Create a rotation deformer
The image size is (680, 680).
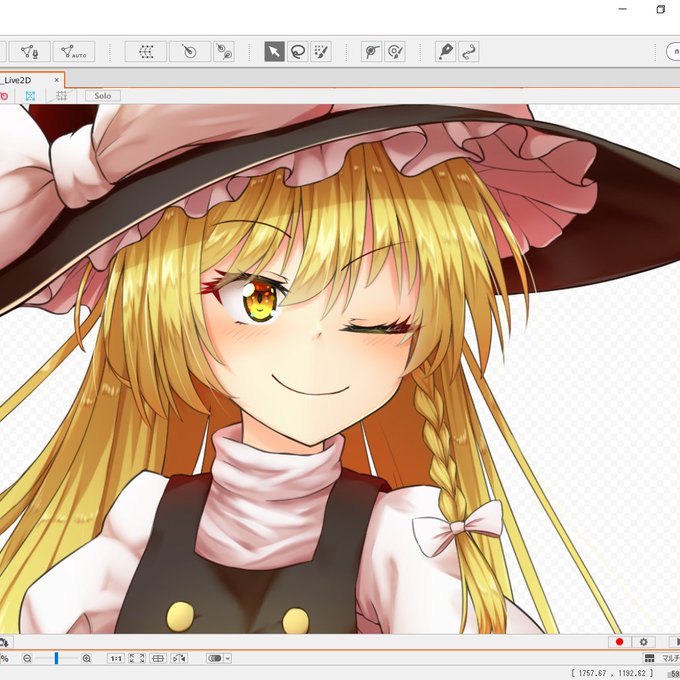[190, 52]
